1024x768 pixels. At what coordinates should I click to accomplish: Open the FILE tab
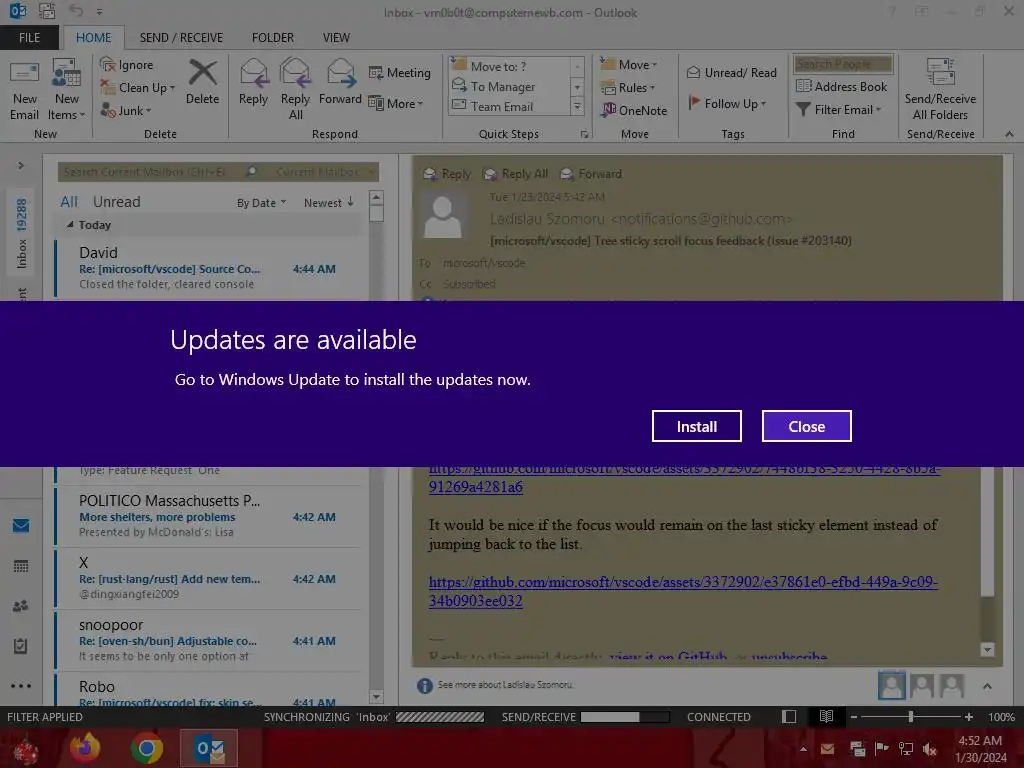click(x=29, y=38)
